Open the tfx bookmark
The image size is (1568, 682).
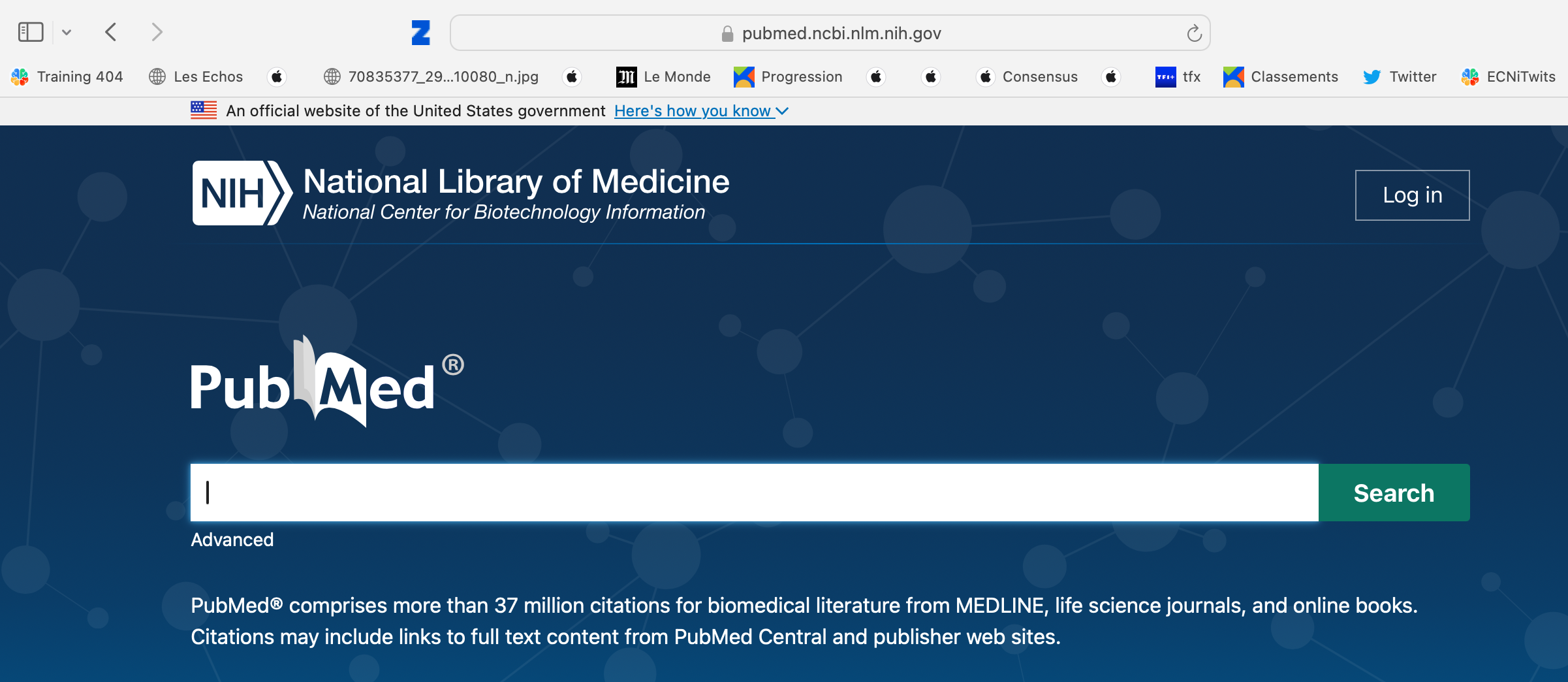pos(1178,76)
